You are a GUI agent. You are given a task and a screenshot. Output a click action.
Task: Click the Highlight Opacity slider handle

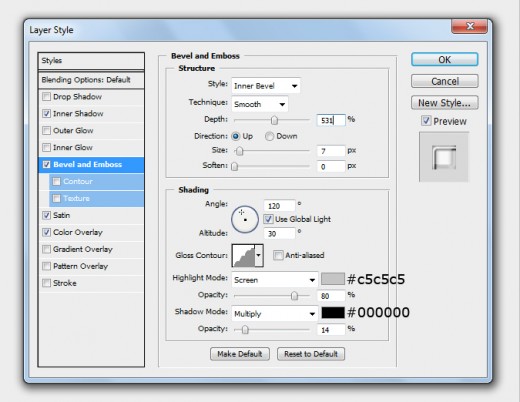tap(294, 296)
